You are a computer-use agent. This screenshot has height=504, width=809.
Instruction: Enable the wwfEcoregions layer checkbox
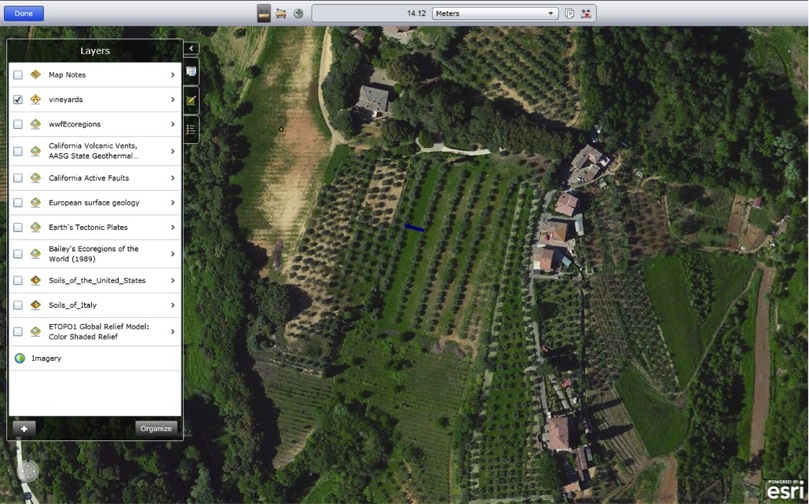[18, 124]
